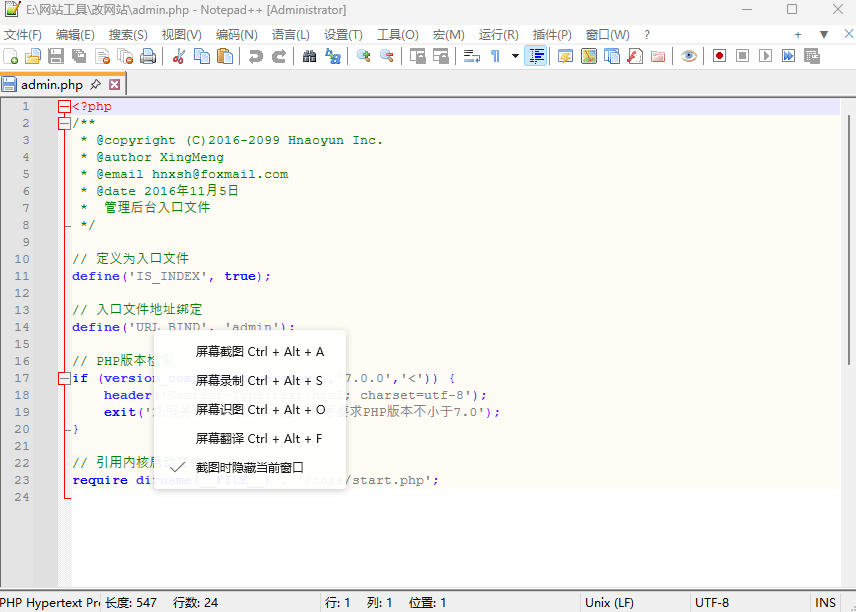Open the Replace dialog icon
Screen dimensions: 856x612
point(332,56)
